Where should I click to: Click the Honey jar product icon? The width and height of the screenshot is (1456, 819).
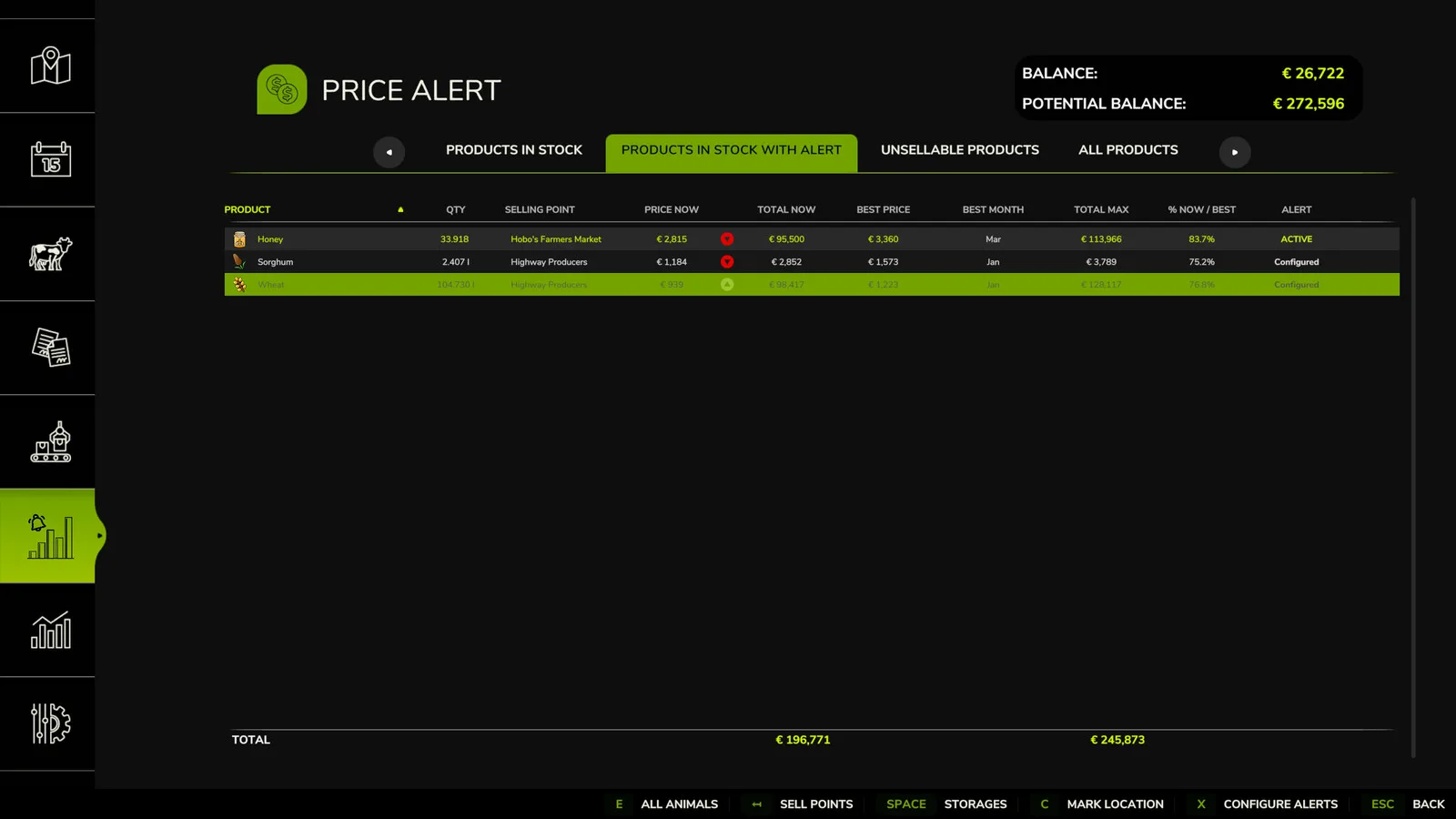point(239,239)
